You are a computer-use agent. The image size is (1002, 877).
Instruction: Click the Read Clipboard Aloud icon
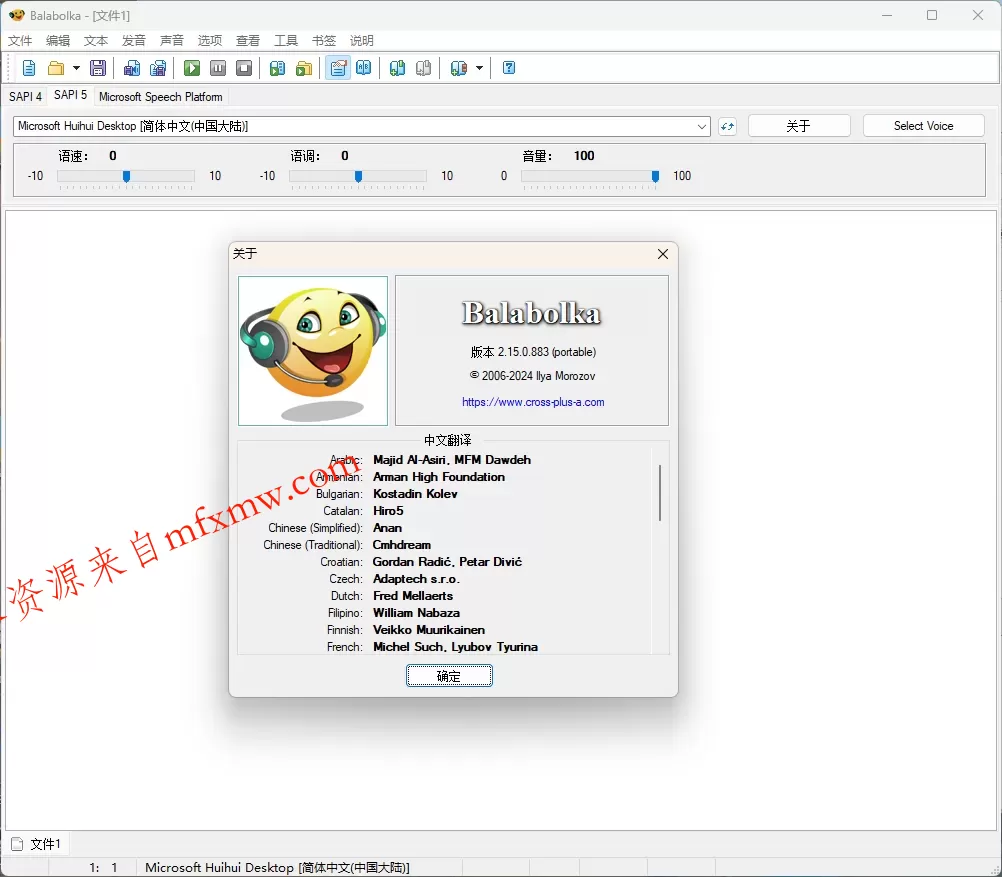277,68
